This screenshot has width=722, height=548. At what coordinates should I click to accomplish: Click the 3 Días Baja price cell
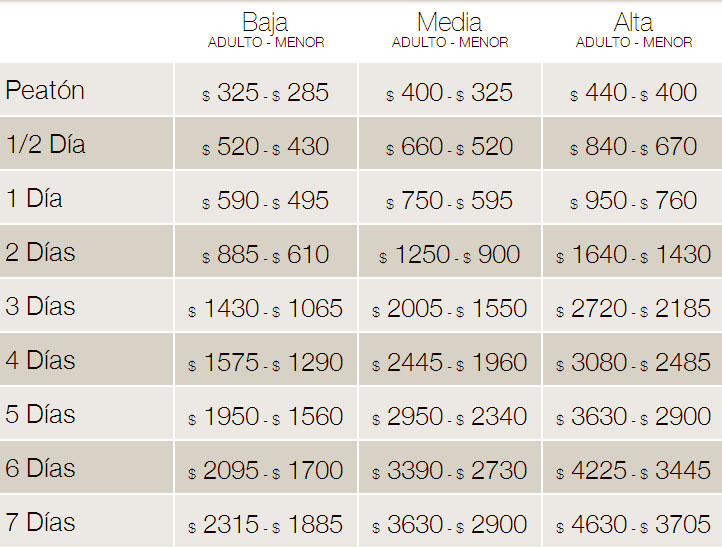(x=266, y=309)
